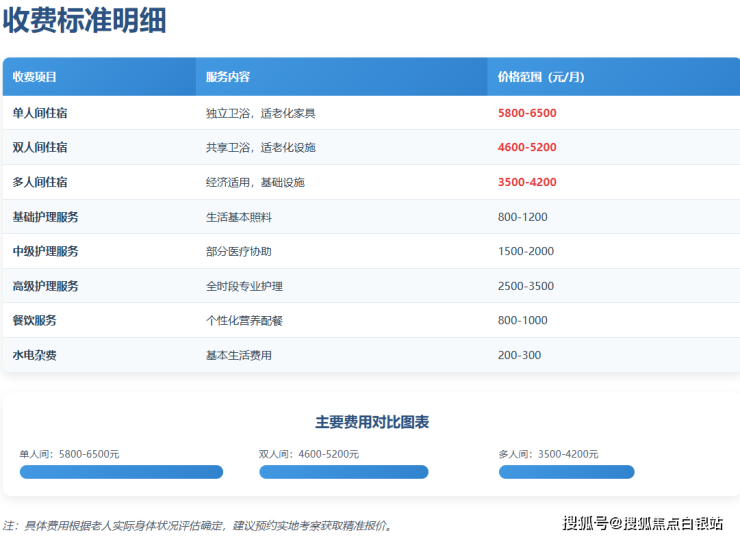Select the 双人间住宿 row label

tap(40, 148)
